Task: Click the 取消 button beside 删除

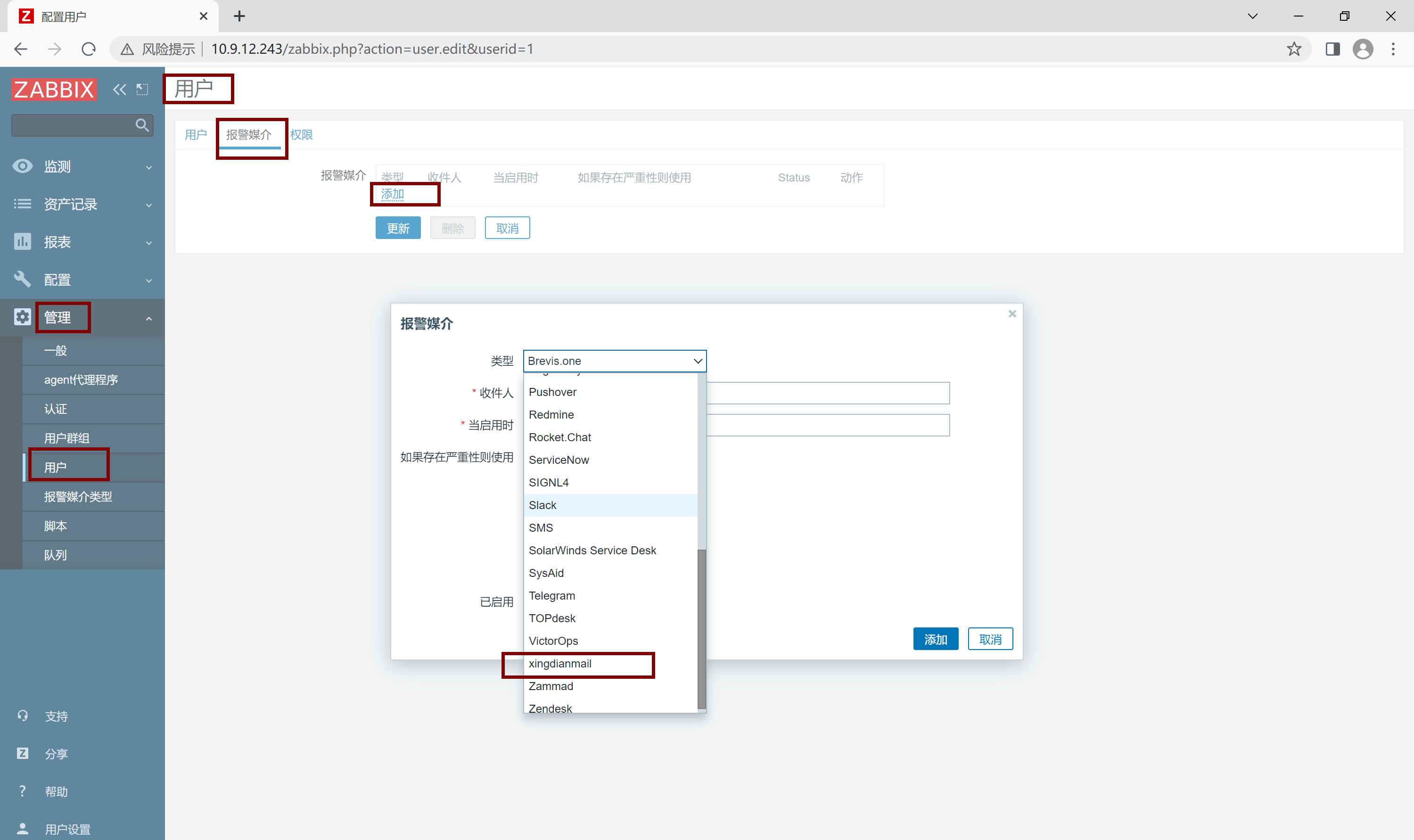Action: (507, 228)
